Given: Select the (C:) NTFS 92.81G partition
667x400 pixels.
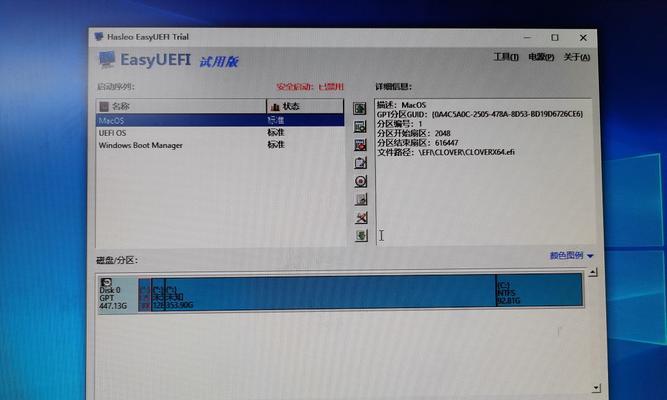Looking at the screenshot, I should [x=539, y=292].
